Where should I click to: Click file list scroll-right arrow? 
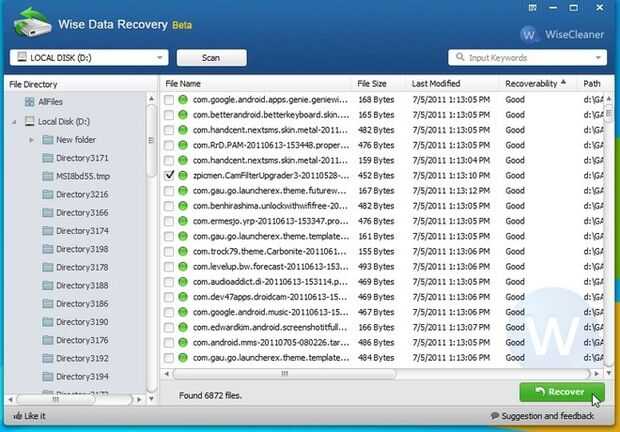coord(596,374)
